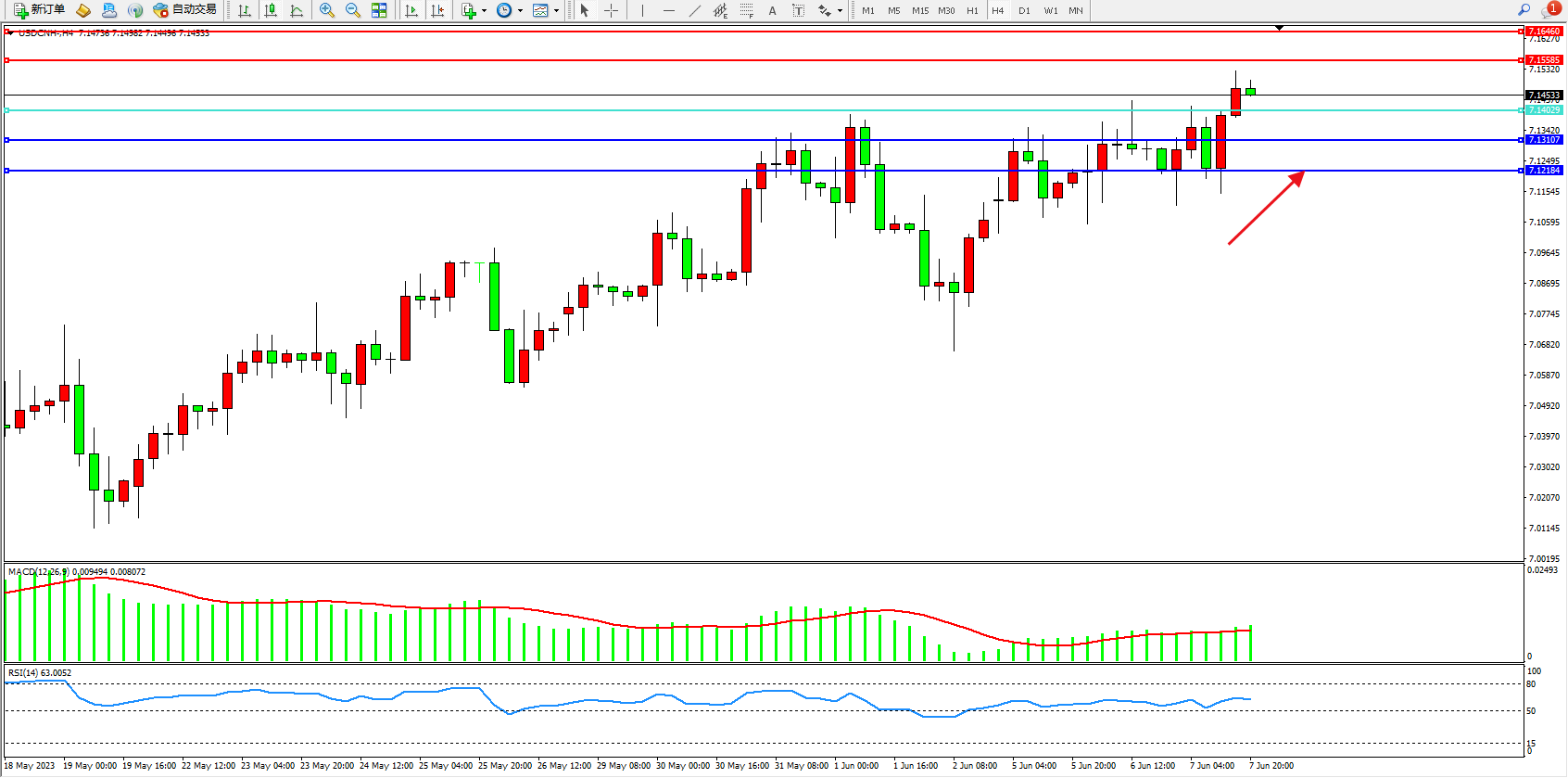Switch to the D1 timeframe
The width and height of the screenshot is (1568, 778).
[1024, 10]
